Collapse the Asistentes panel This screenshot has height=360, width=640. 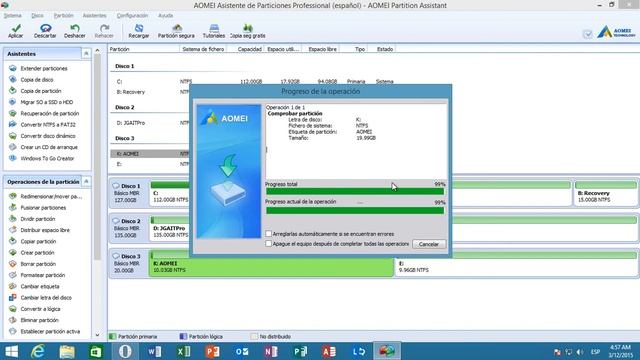[x=86, y=53]
